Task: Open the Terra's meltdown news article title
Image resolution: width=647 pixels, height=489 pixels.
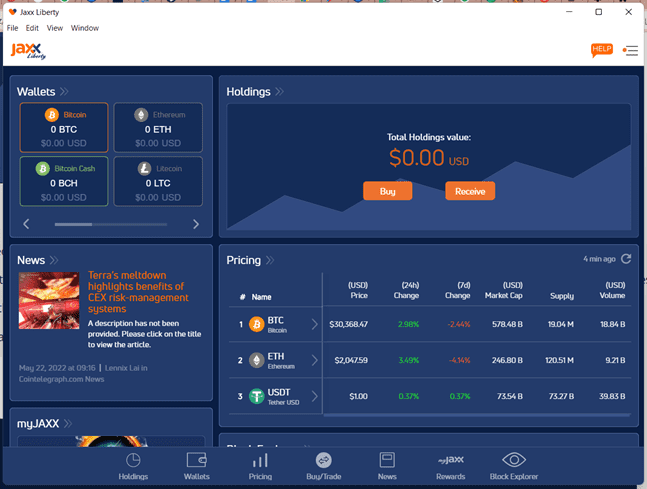Action: 138,292
